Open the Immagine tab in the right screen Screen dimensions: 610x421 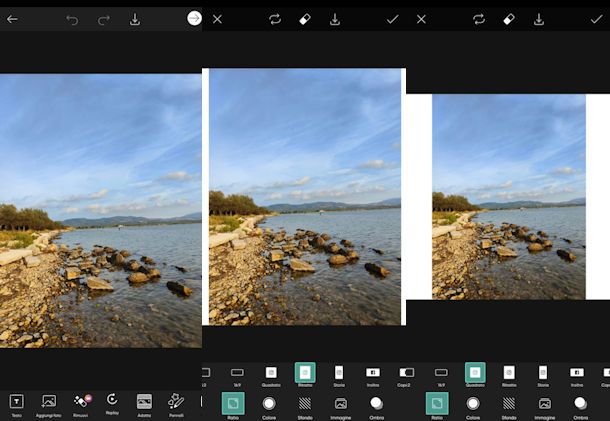pos(545,407)
